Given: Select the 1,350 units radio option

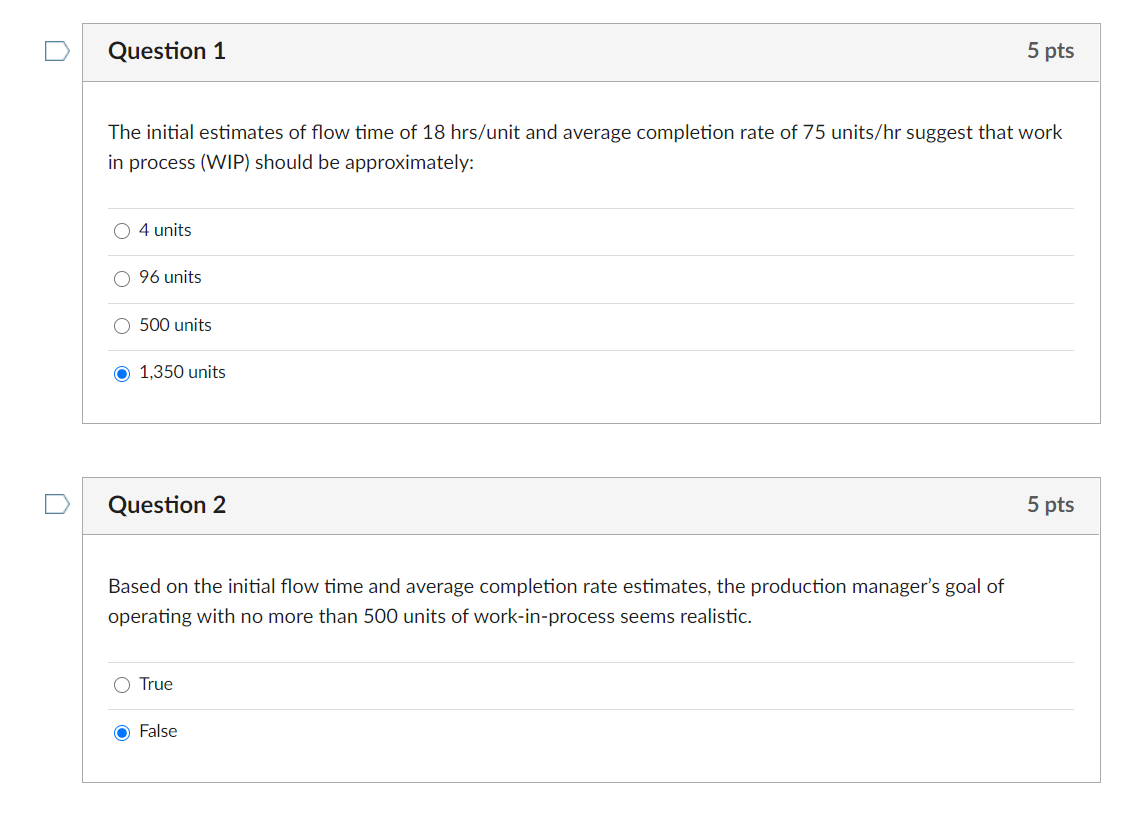Looking at the screenshot, I should click(122, 373).
